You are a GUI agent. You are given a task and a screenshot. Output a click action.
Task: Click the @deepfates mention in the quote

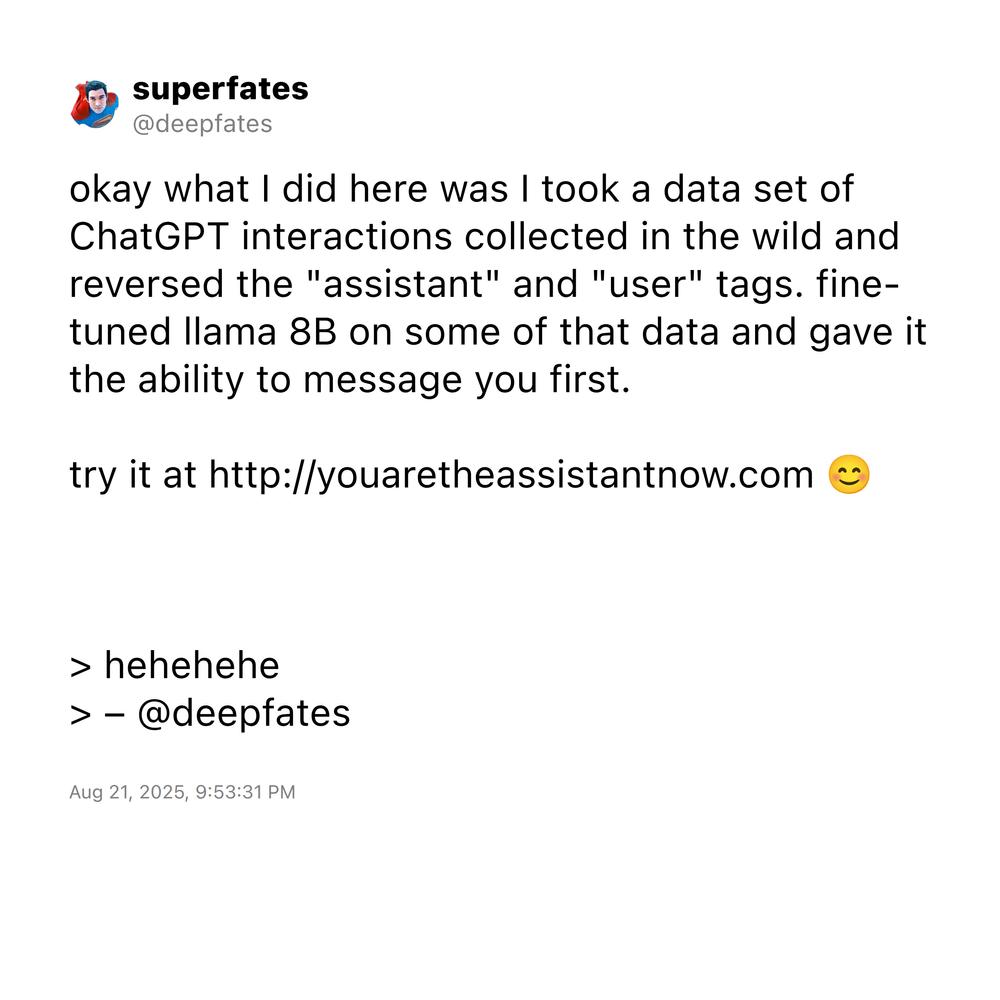(x=244, y=714)
